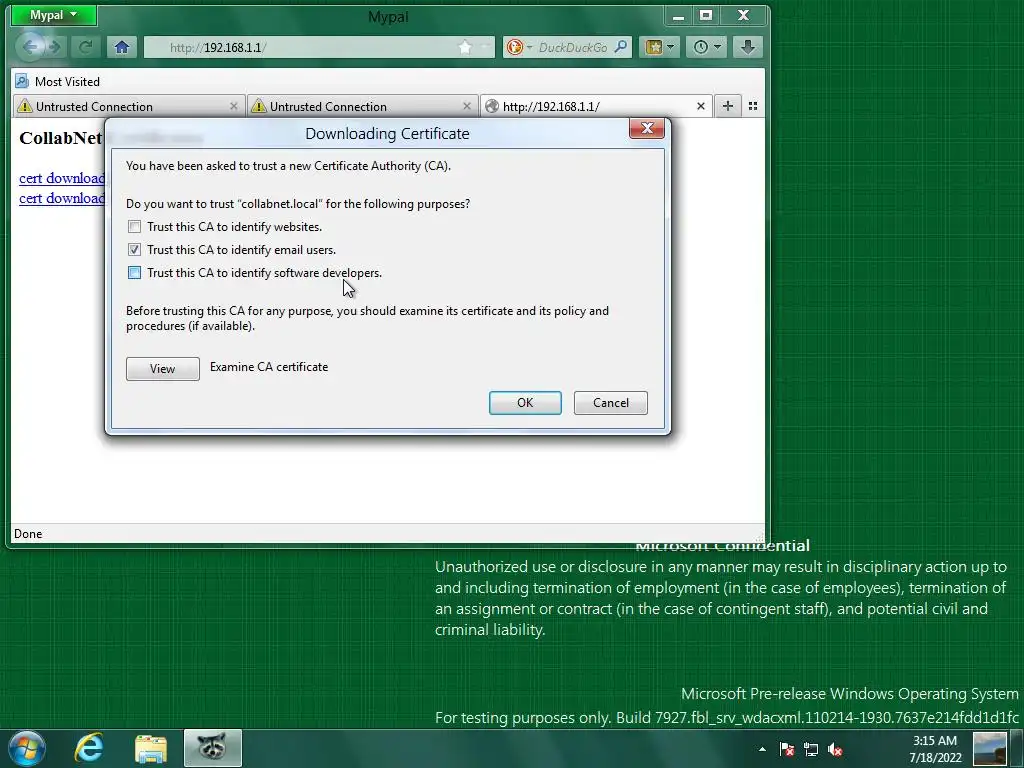Viewport: 1024px width, 768px height.
Task: Show hidden tray icons arrow
Action: [x=762, y=749]
